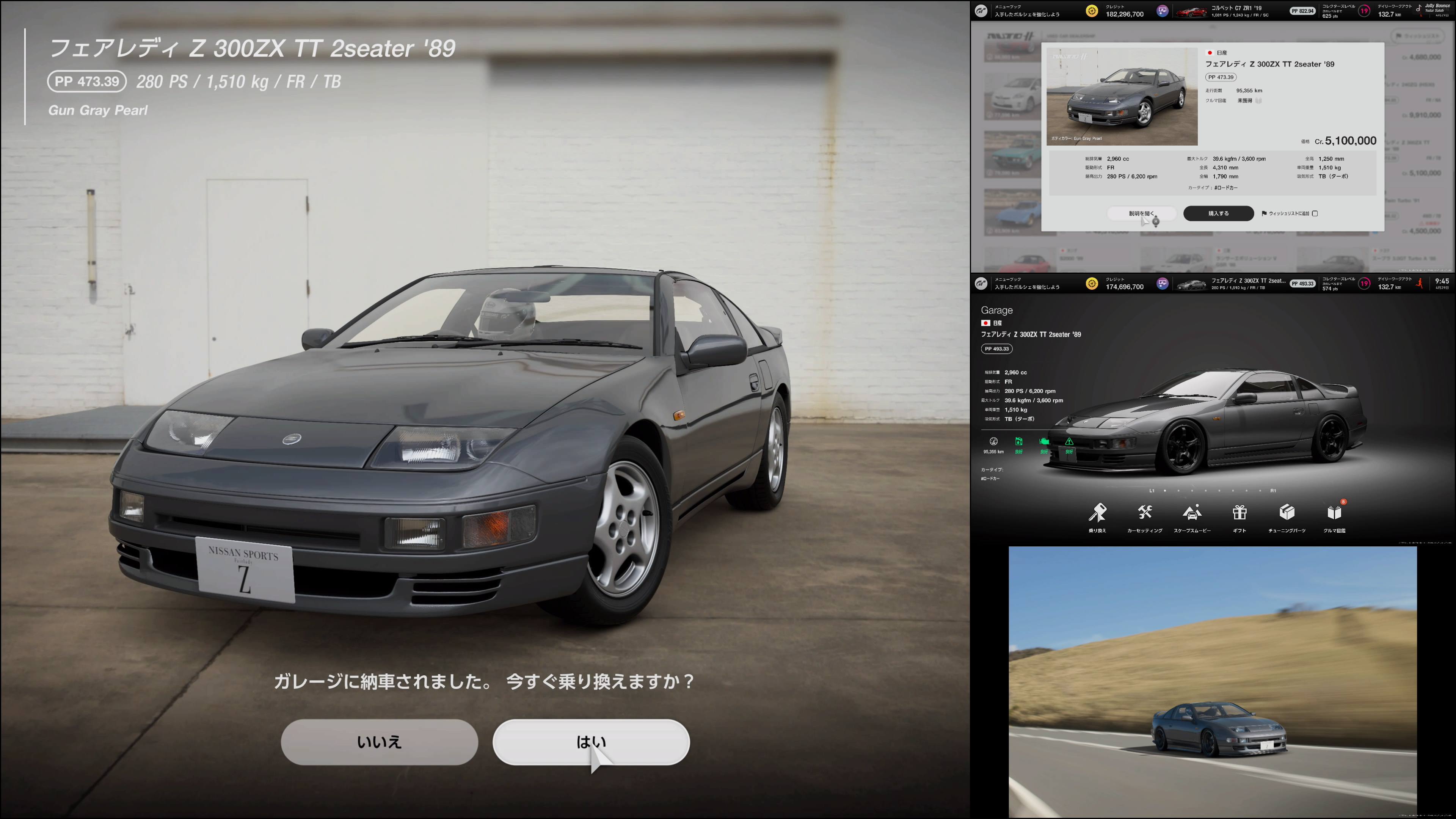The height and width of the screenshot is (819, 1456).
Task: Click the purple showcase icon in garage bar
Action: tap(1162, 284)
